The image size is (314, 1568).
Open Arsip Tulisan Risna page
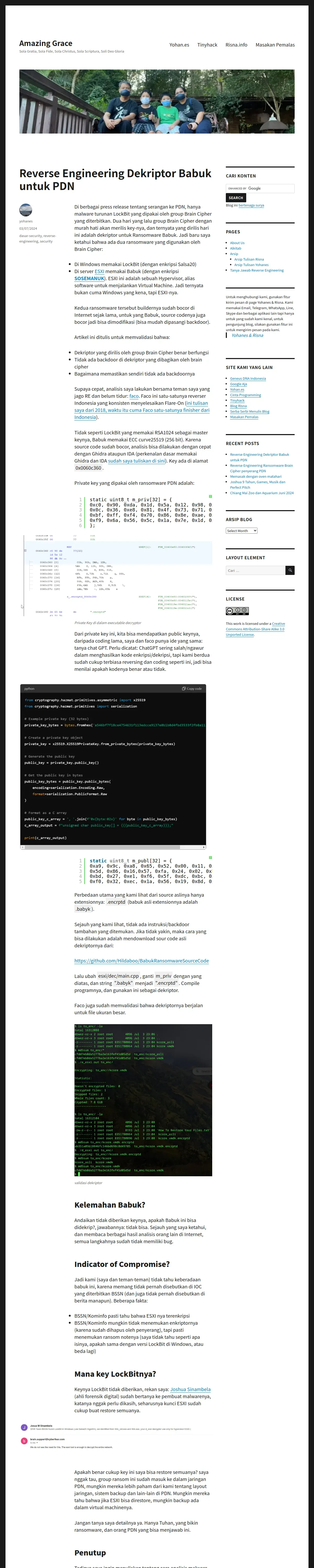point(249,259)
